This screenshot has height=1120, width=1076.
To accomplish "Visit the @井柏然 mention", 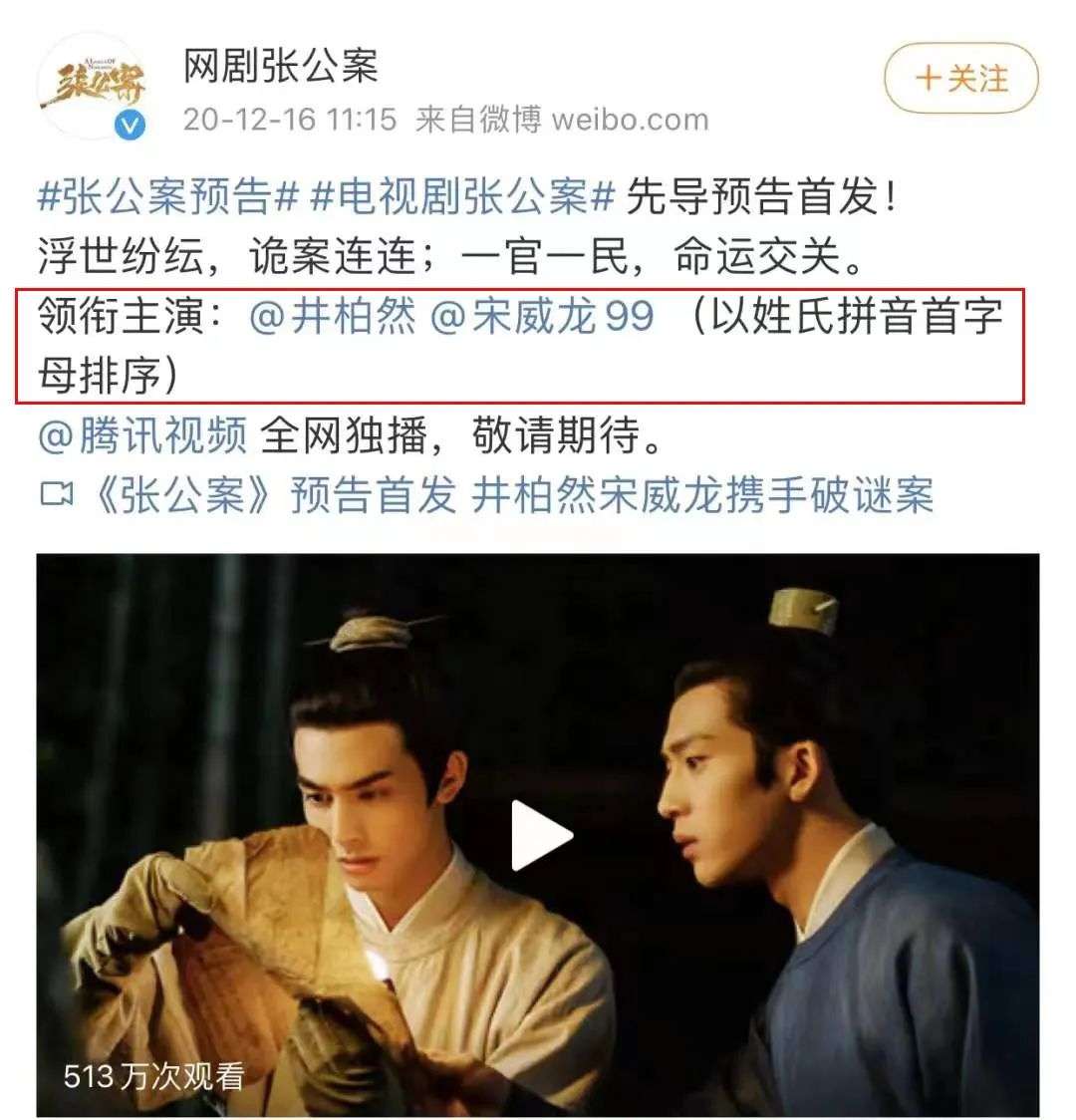I will coord(333,316).
